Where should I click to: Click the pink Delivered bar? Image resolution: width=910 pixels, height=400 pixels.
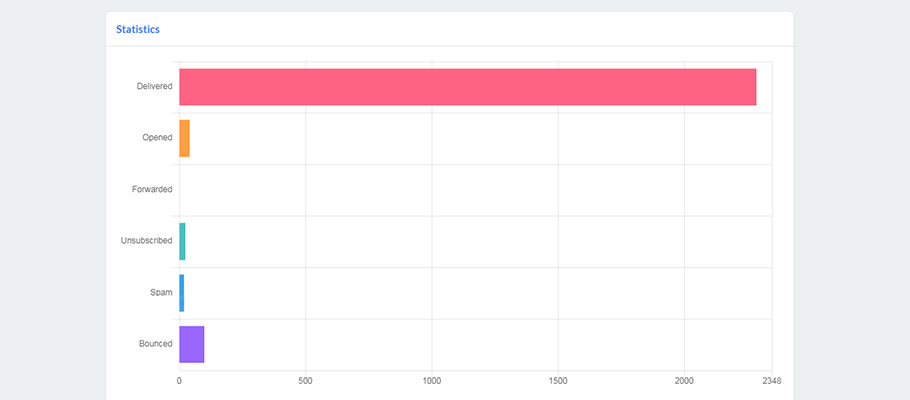click(467, 86)
